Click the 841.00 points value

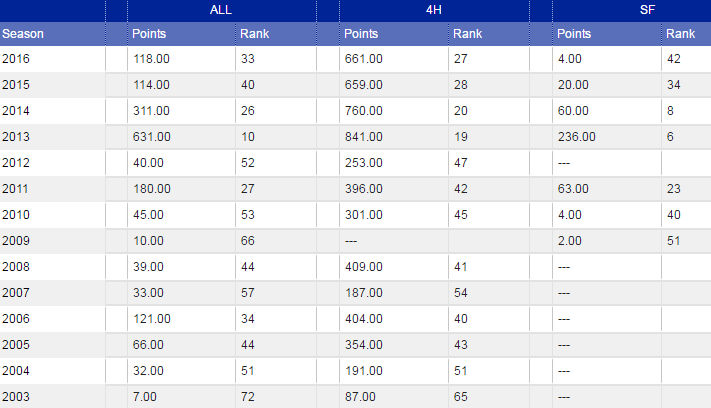coord(364,137)
